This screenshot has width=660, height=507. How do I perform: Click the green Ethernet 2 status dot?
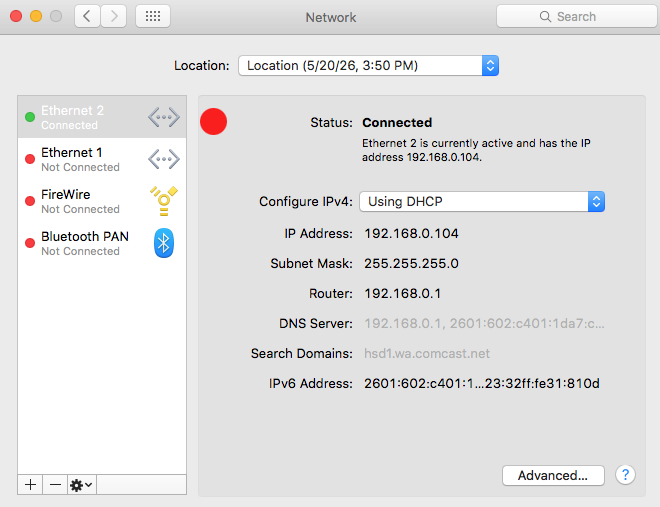[x=30, y=117]
